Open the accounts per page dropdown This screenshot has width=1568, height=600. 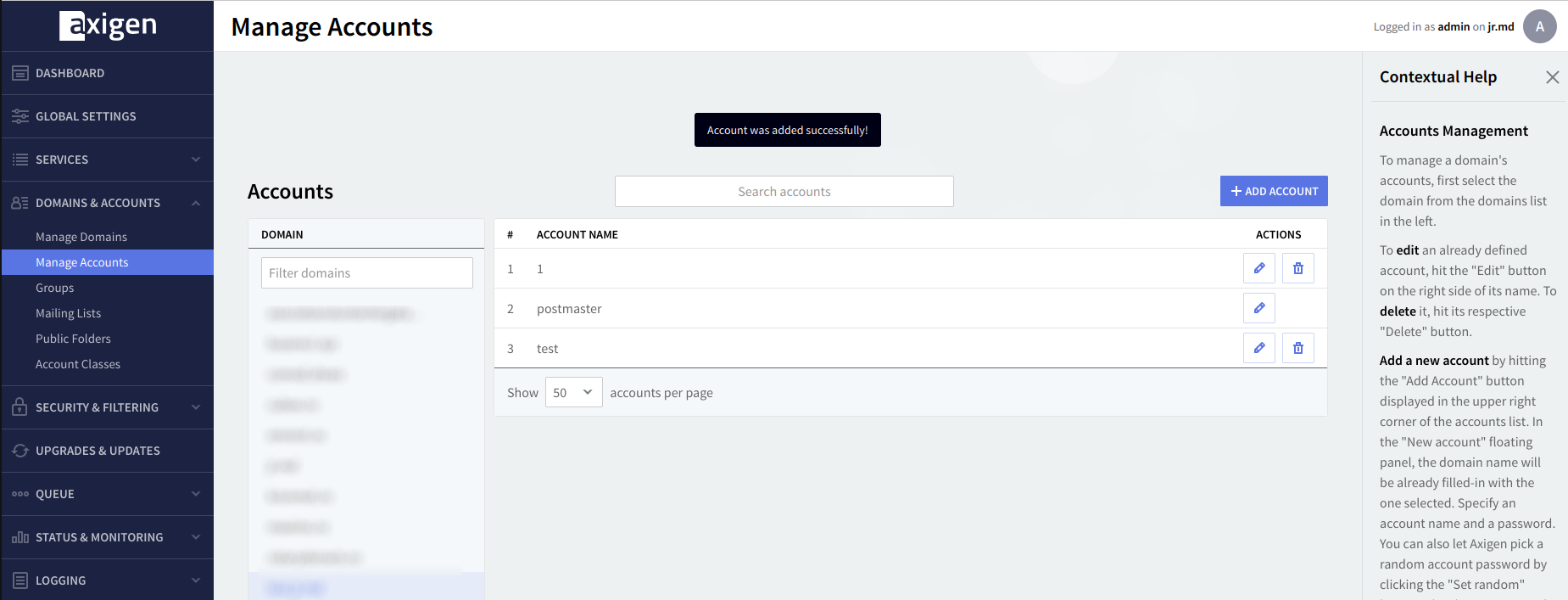[x=573, y=392]
